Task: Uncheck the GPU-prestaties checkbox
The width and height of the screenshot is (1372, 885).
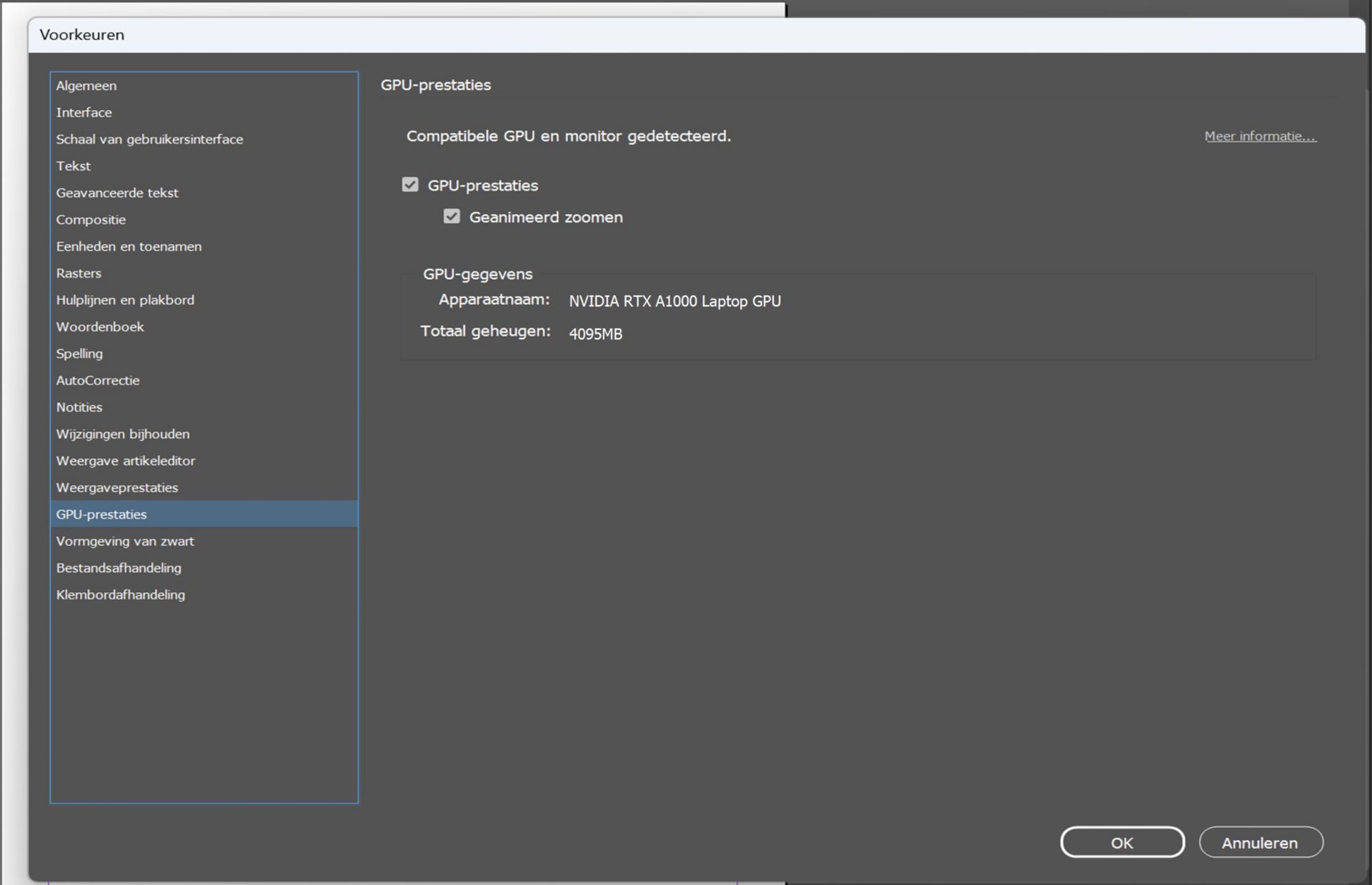Action: 410,185
